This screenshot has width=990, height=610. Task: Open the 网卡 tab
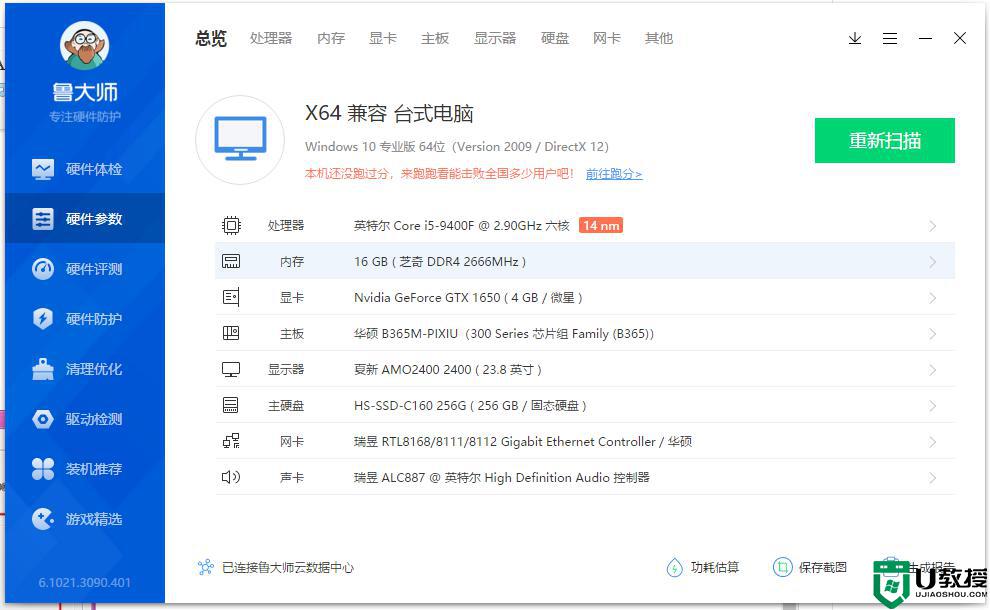606,38
